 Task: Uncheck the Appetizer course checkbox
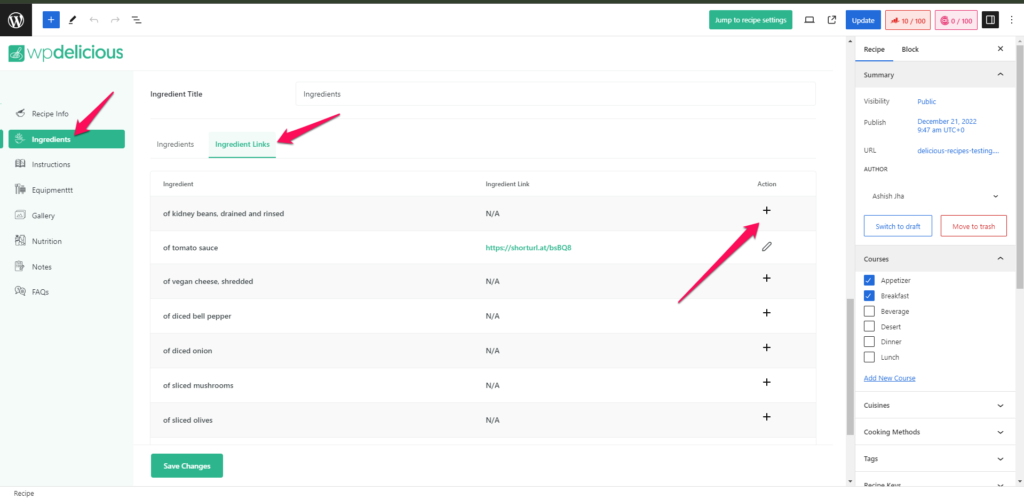tap(869, 280)
